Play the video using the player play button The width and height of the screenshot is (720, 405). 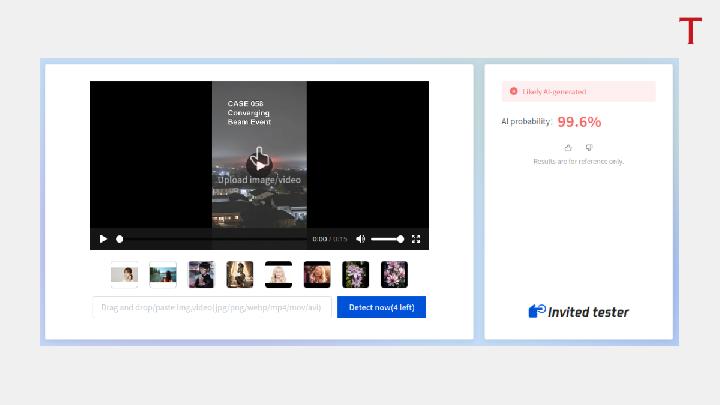[103, 239]
